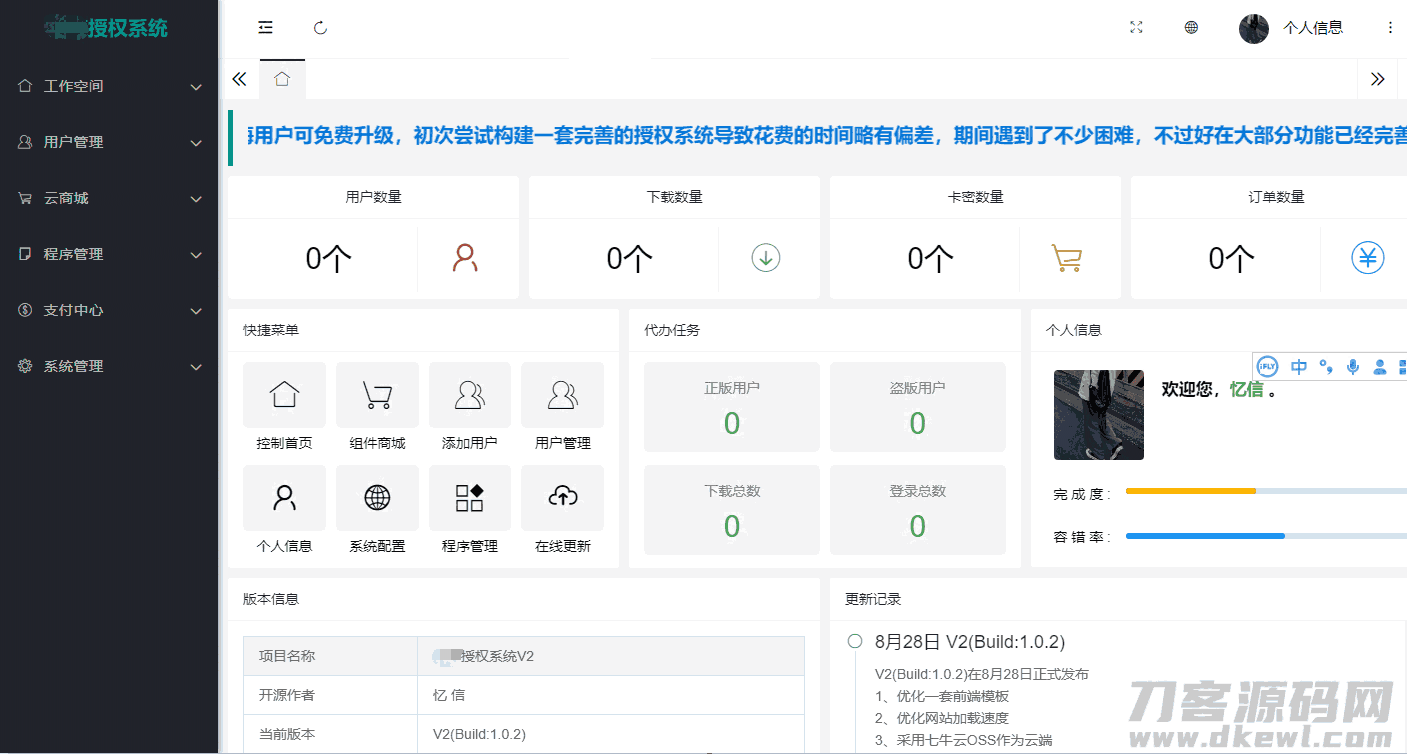Toggle fullscreen mode icon
This screenshot has width=1407, height=754.
[1136, 28]
